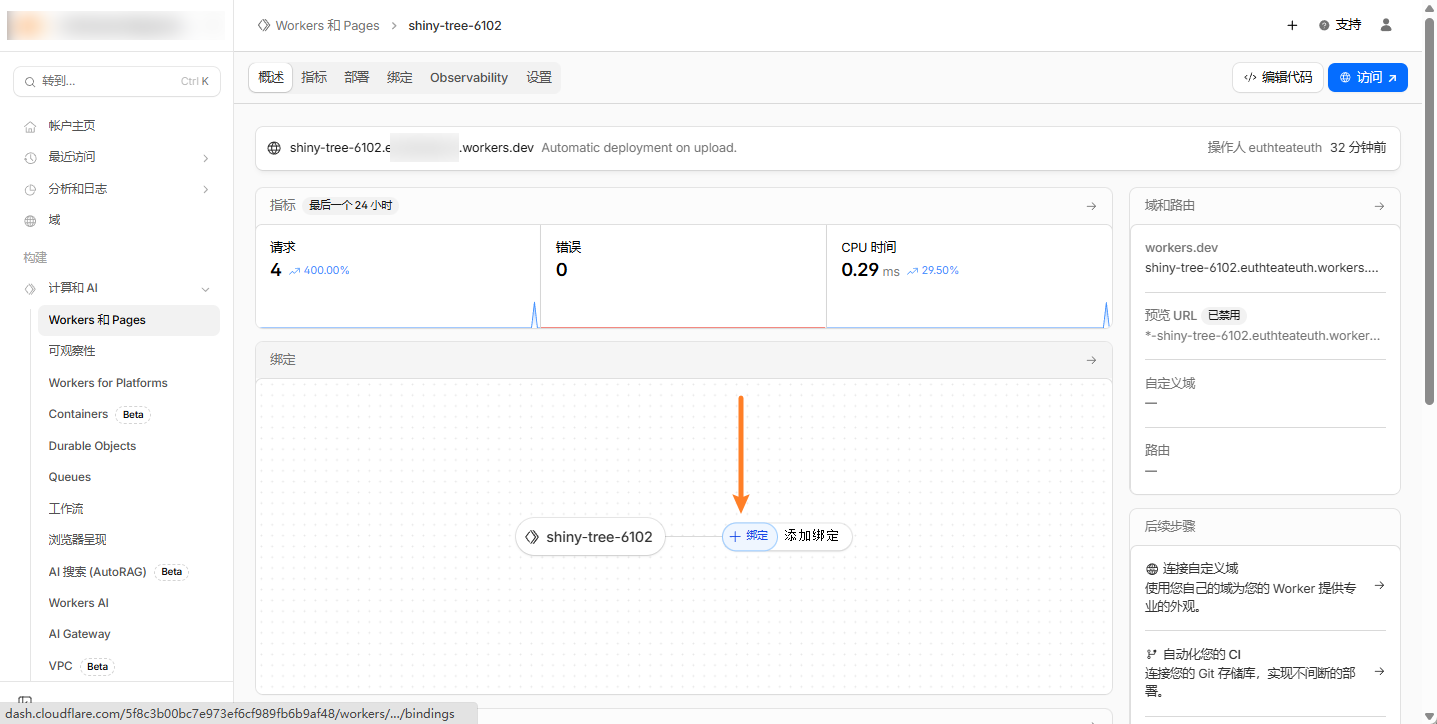Image resolution: width=1437 pixels, height=724 pixels.
Task: Click the arrow icon on 指标 panel header
Action: coord(1091,206)
